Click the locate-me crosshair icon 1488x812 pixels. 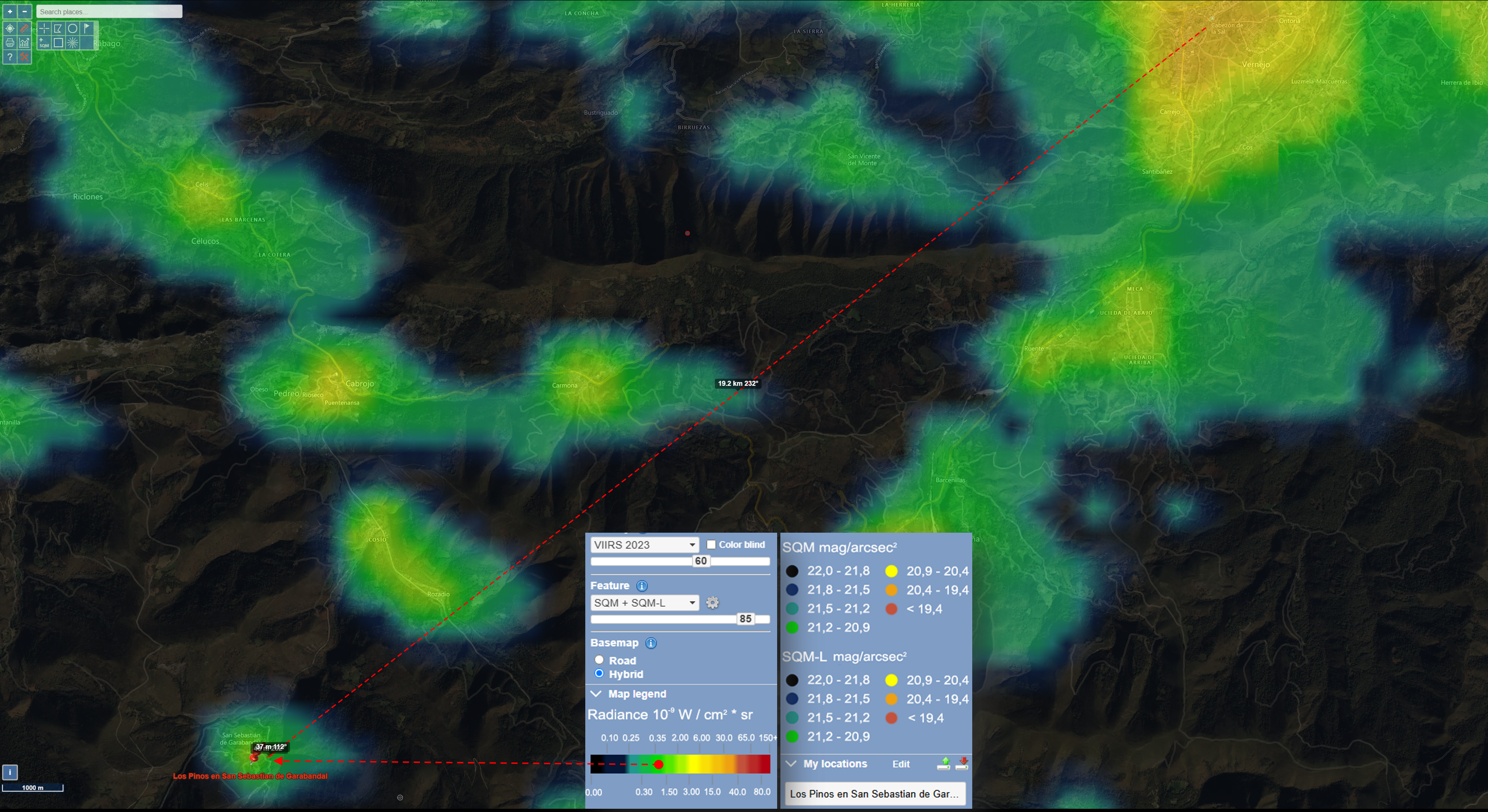click(10, 28)
